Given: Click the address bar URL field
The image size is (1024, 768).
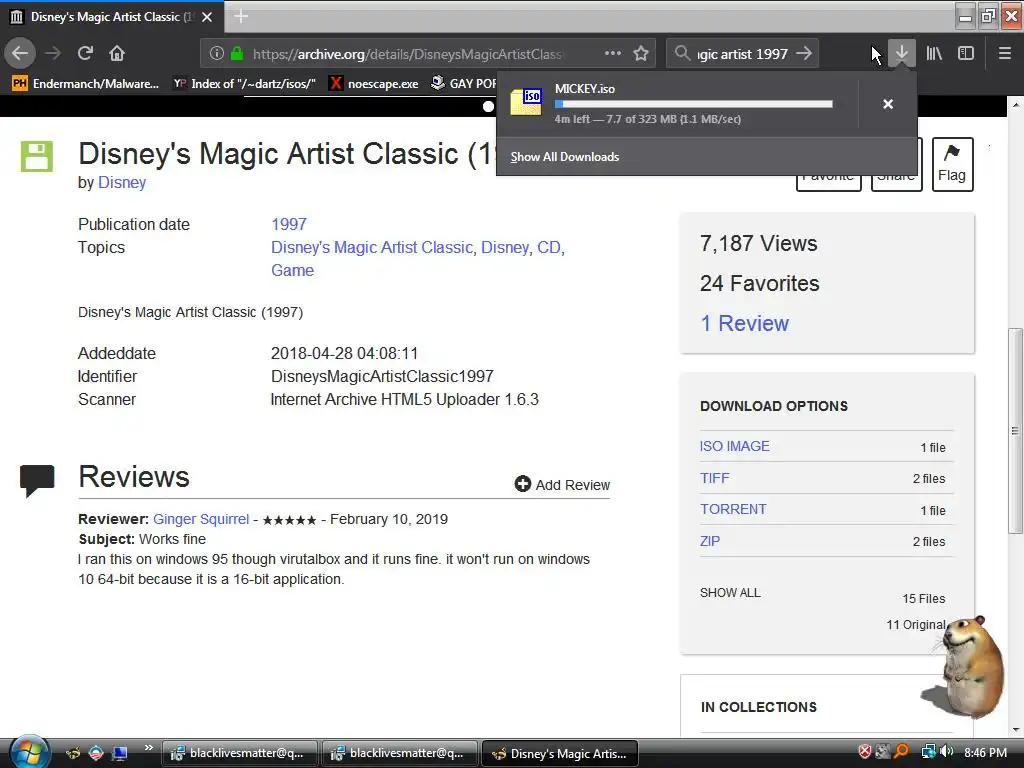Looking at the screenshot, I should [408, 54].
